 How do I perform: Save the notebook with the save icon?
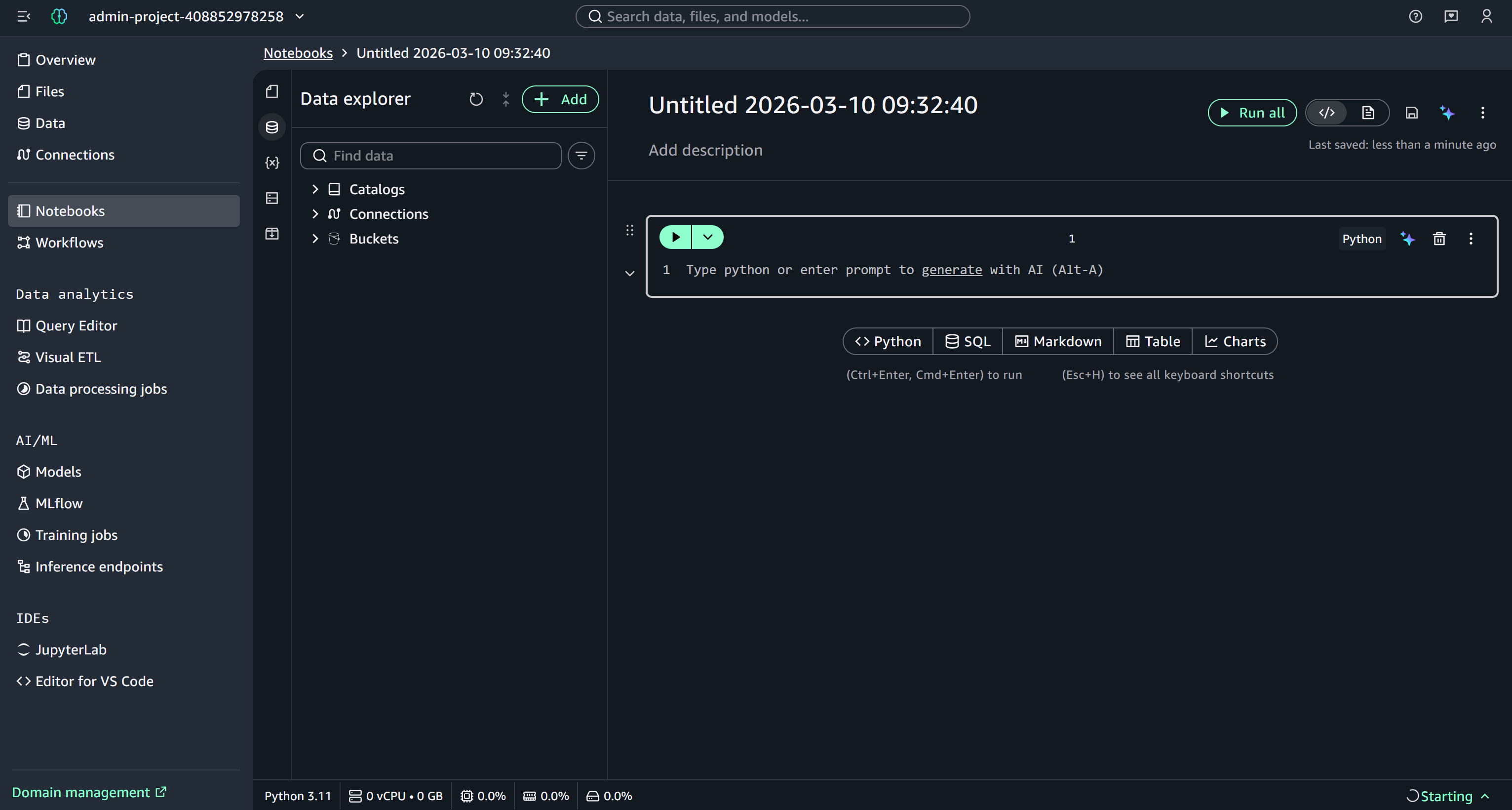pos(1412,113)
